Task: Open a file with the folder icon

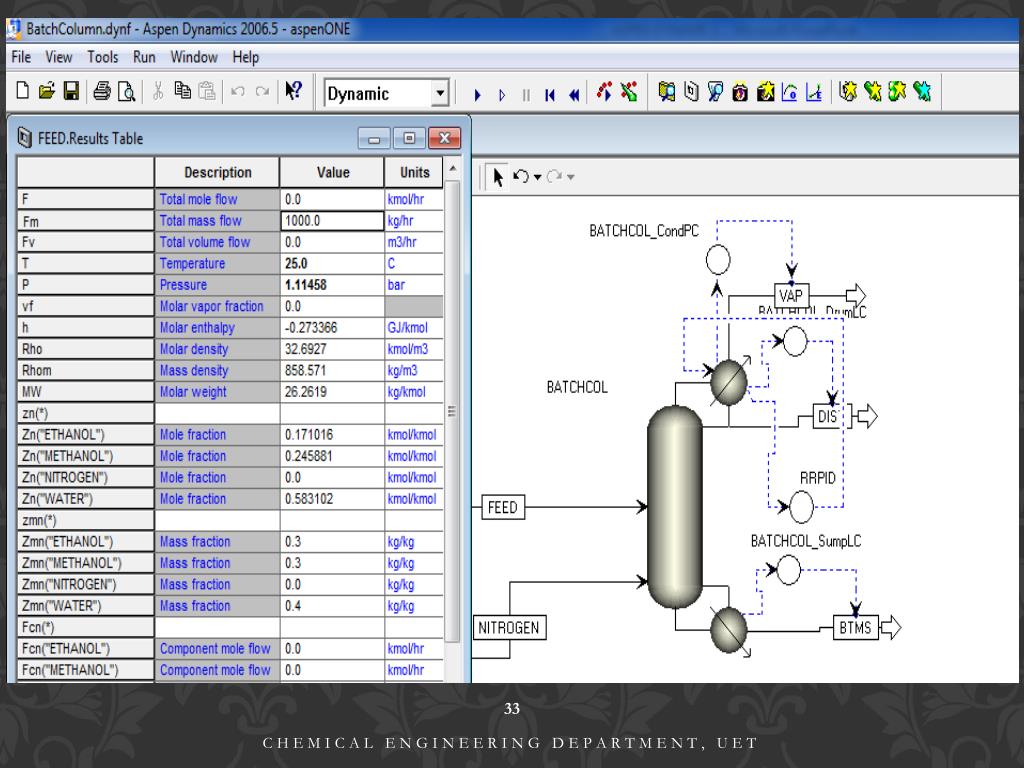Action: click(46, 93)
